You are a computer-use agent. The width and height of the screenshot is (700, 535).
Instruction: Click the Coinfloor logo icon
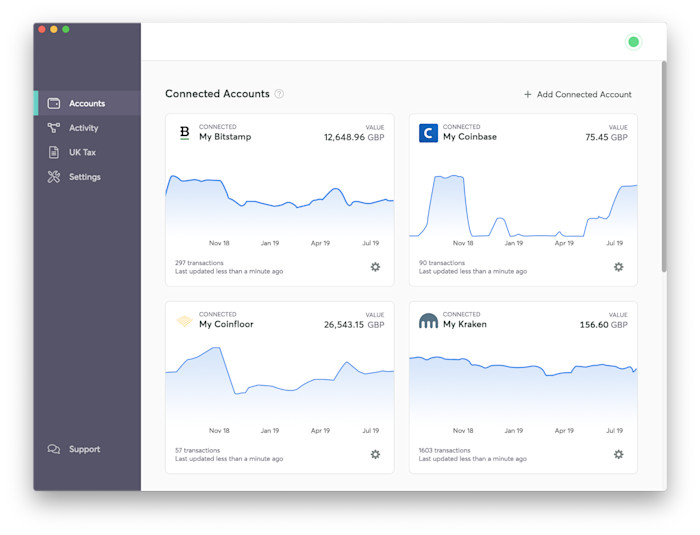184,321
